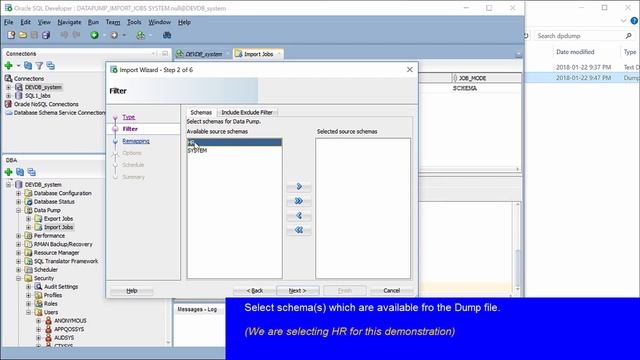
Task: Expand SQL1_labs connection node
Action: pos(9,96)
